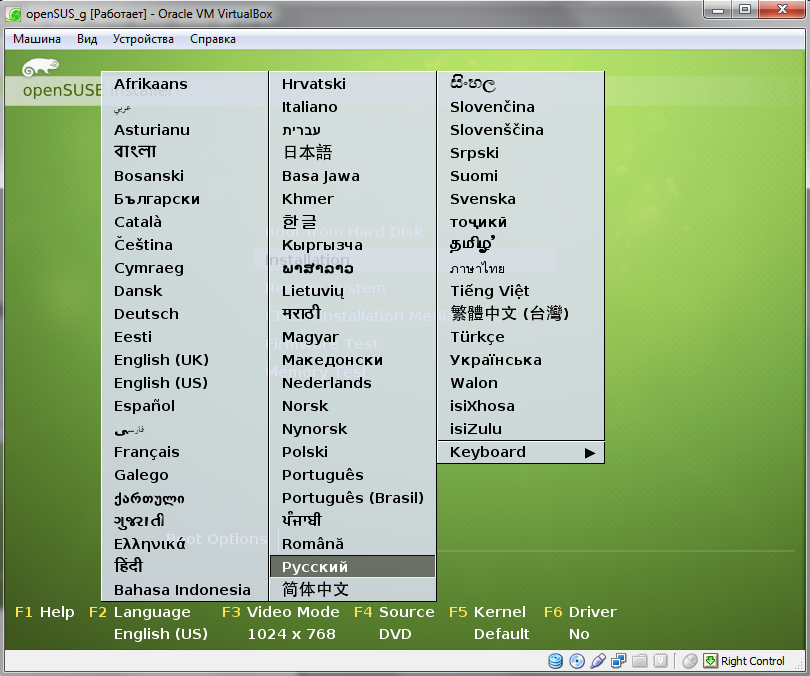Choose Eesti language entry
This screenshot has height=676, width=810.
(x=185, y=337)
